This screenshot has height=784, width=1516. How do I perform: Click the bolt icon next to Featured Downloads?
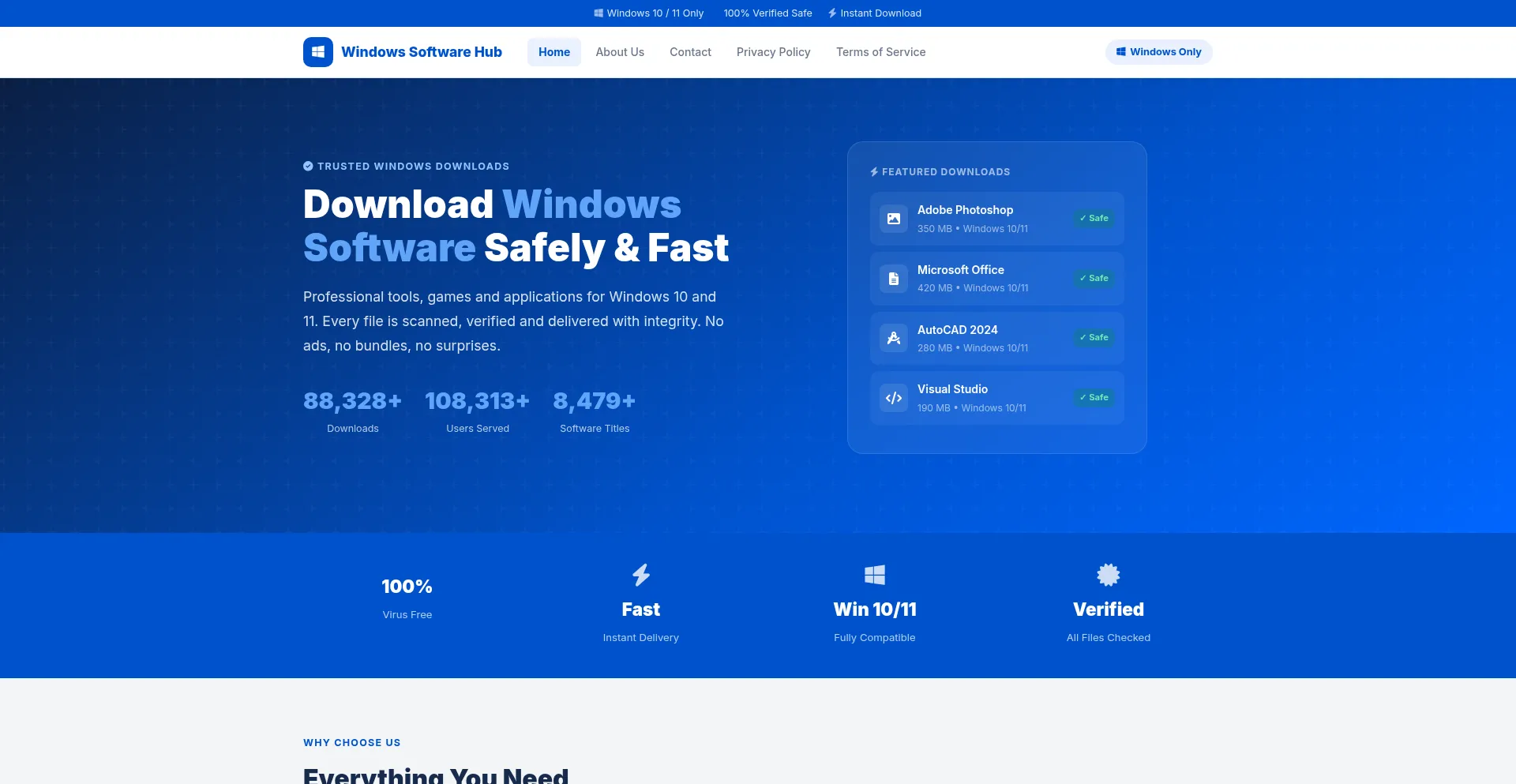874,172
